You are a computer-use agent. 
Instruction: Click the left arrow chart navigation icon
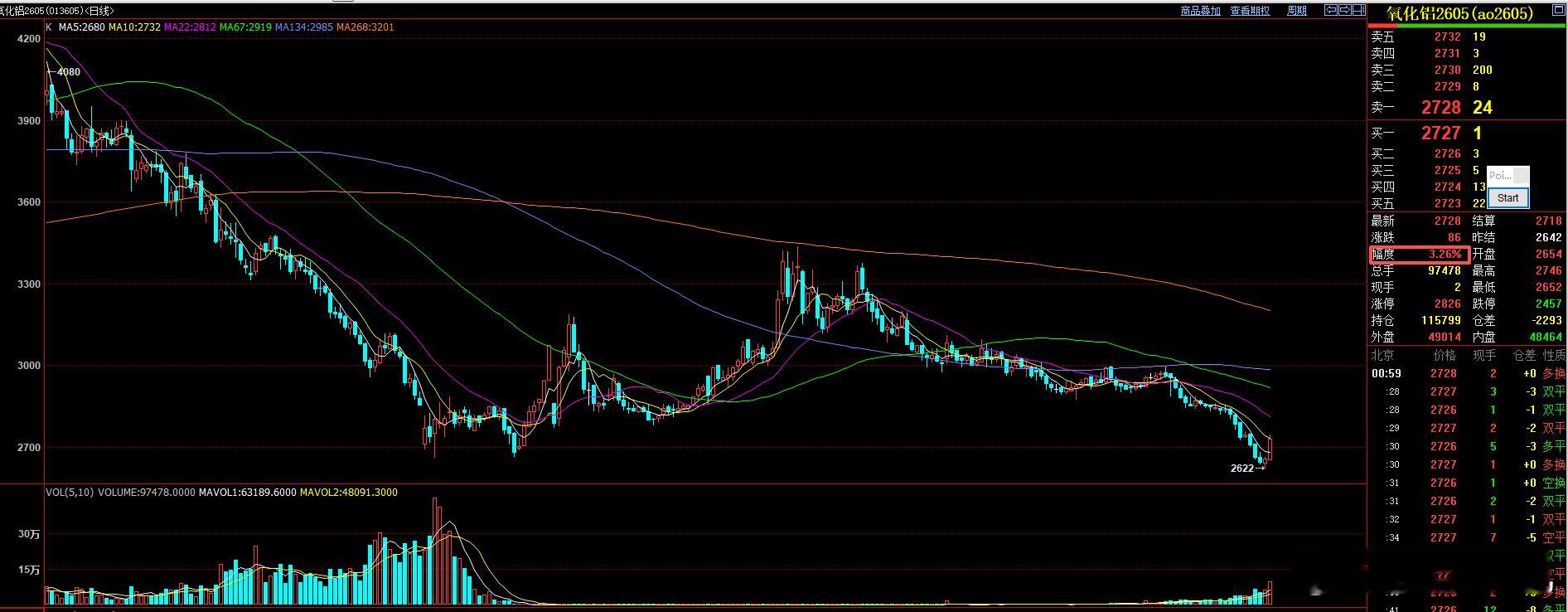tap(1331, 10)
